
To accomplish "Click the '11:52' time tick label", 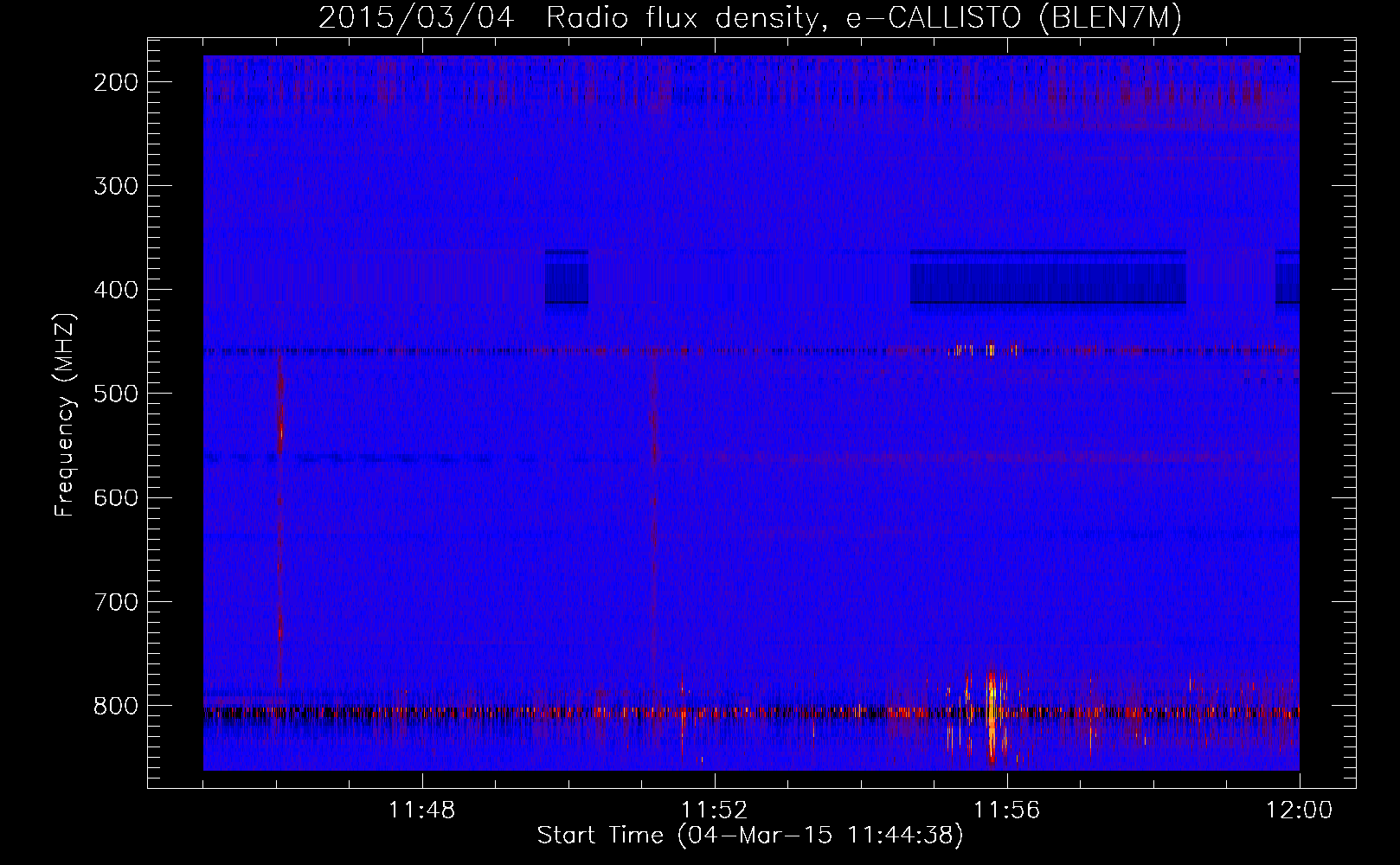I will click(x=714, y=811).
